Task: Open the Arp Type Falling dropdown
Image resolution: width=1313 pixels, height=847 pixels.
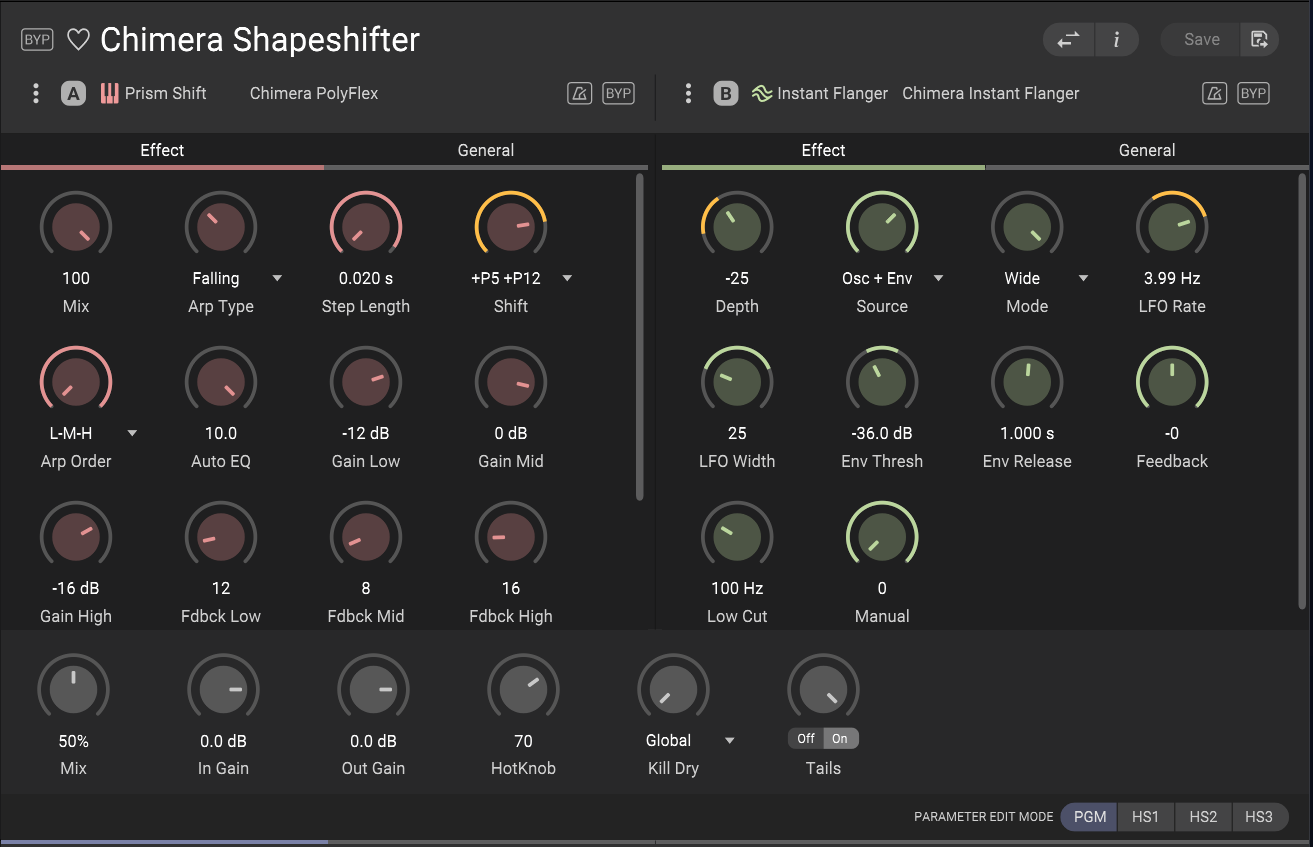Action: (x=277, y=278)
